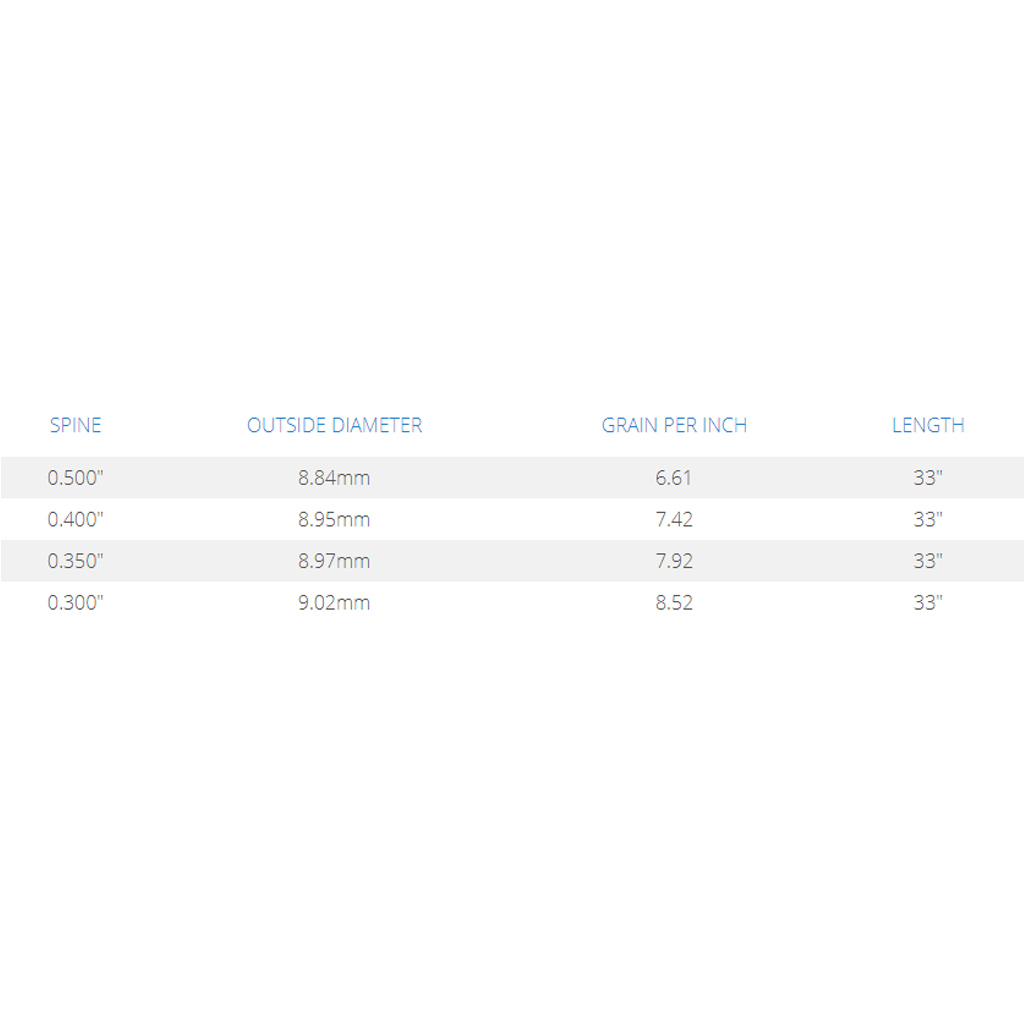This screenshot has height=1024, width=1024.
Task: Click the 7.92 grain per inch value
Action: coord(674,561)
